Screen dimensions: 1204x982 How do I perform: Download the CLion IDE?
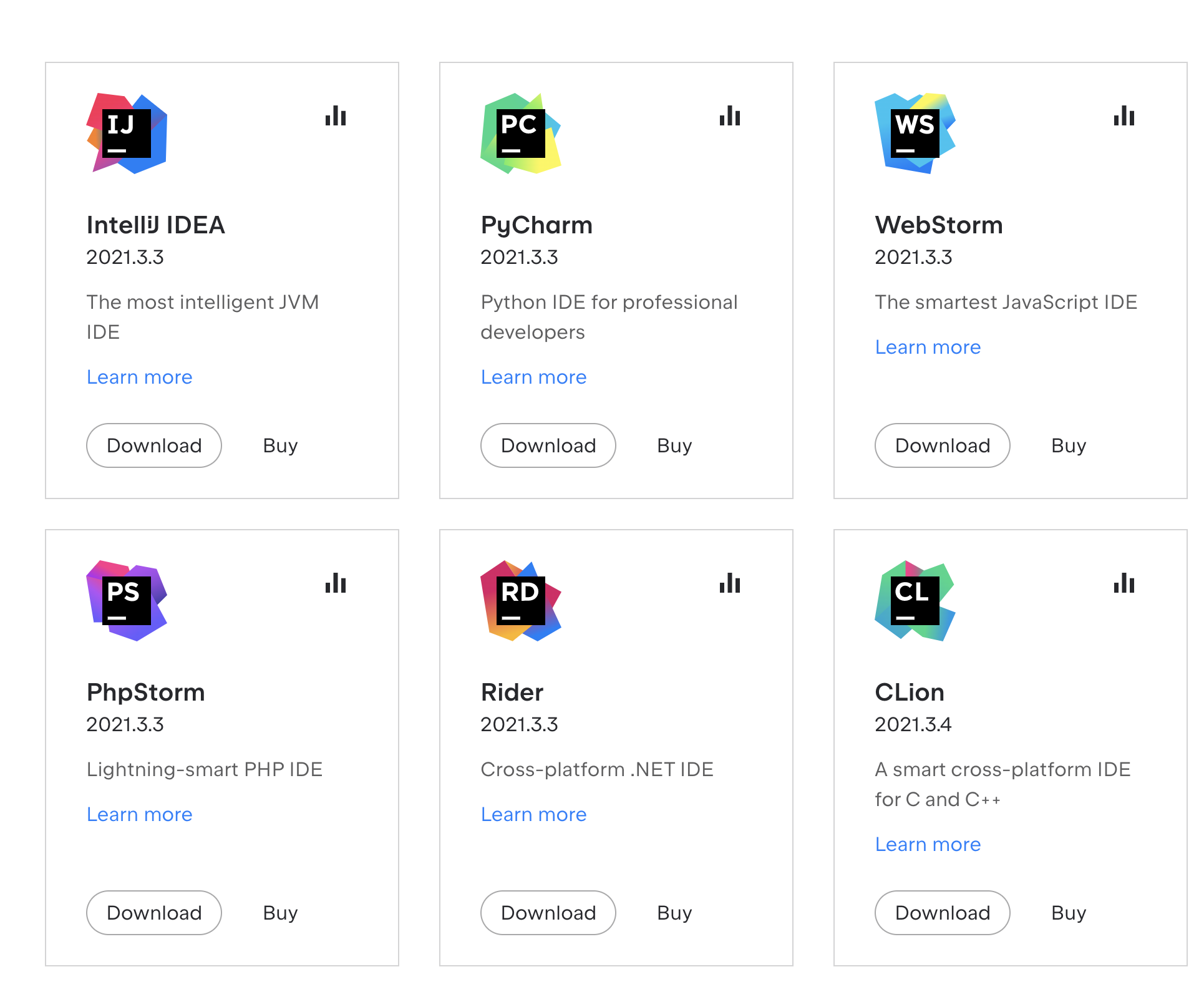click(942, 913)
